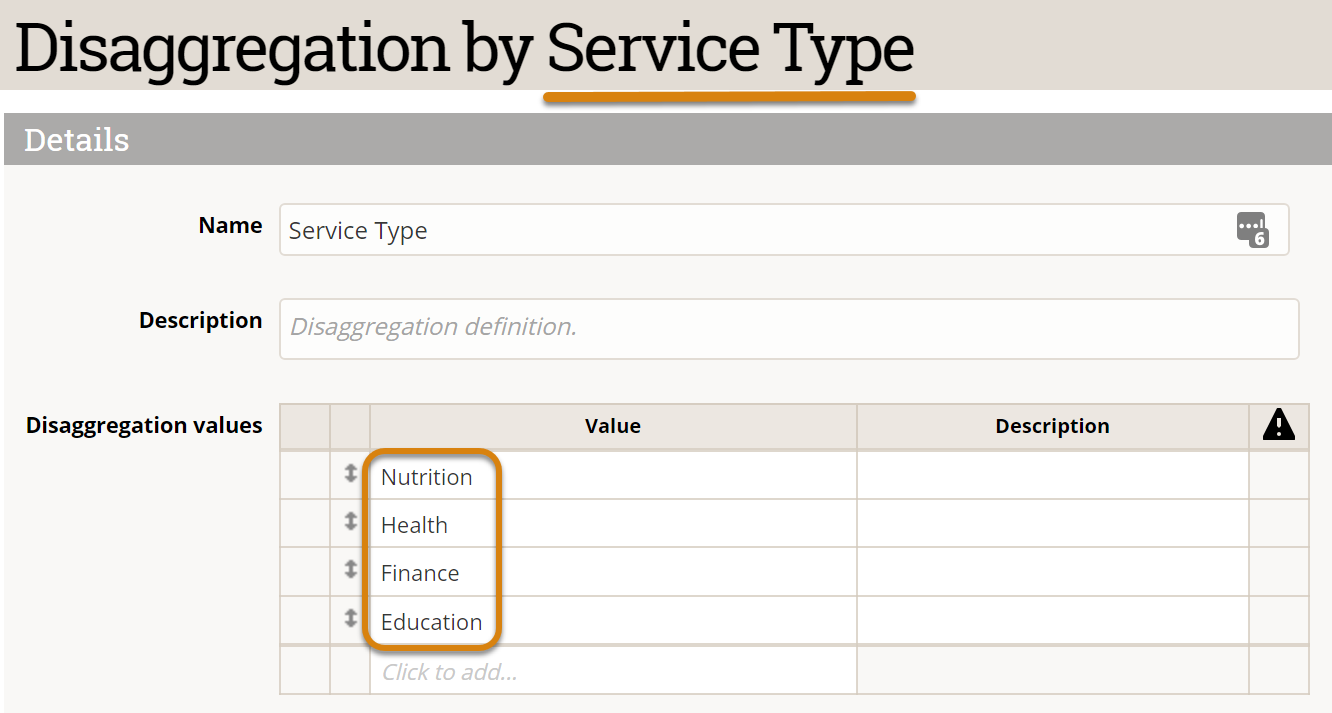Click the reorder handle beside Nutrition
This screenshot has height=713, width=1332.
coord(350,475)
